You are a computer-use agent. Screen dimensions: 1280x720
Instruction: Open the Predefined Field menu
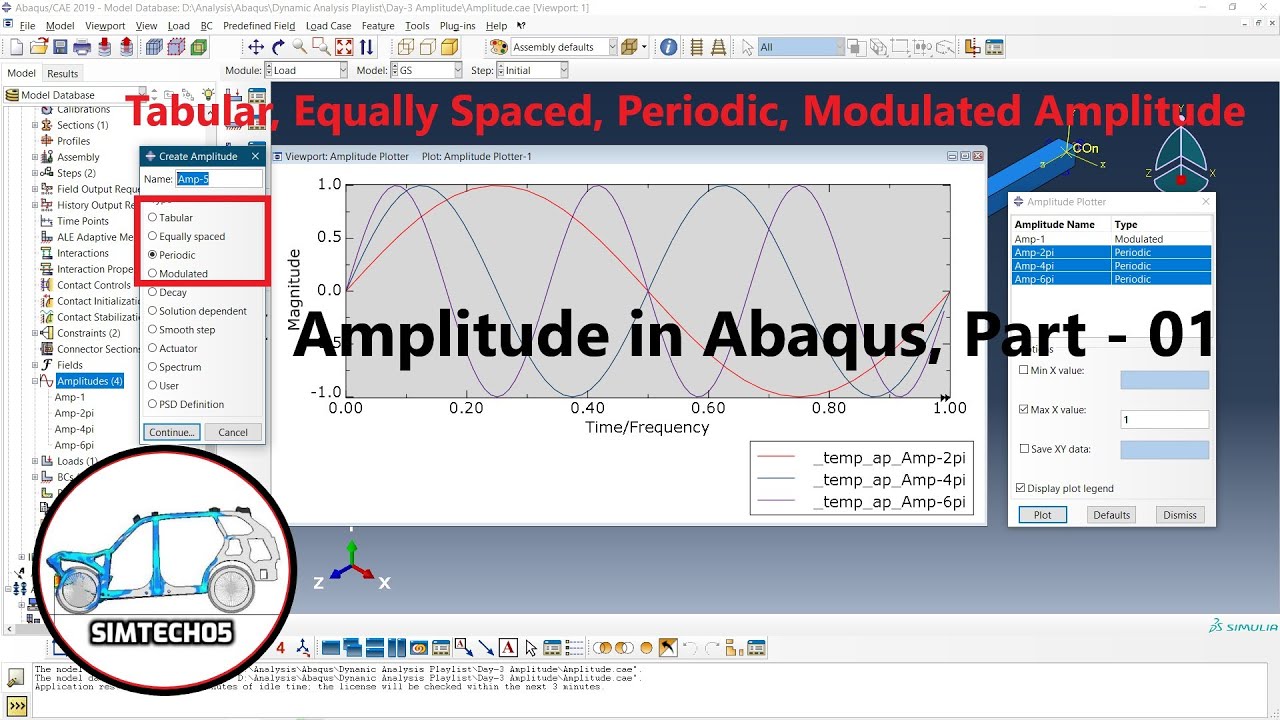point(259,25)
